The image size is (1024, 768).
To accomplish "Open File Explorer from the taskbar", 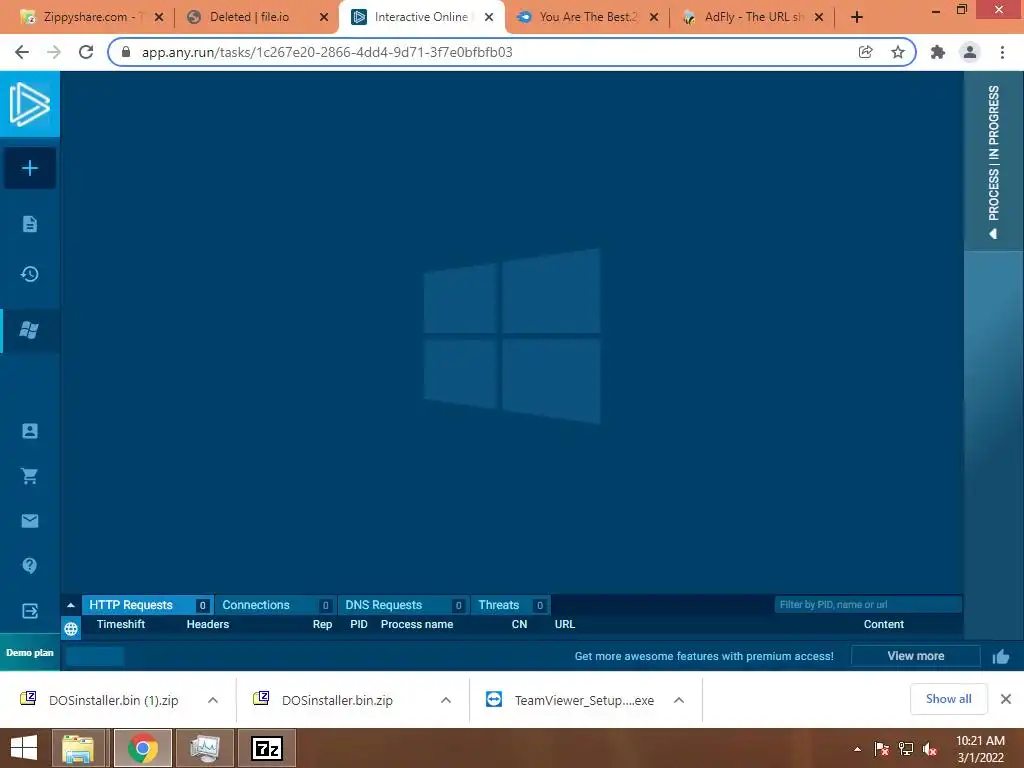I will coord(78,748).
